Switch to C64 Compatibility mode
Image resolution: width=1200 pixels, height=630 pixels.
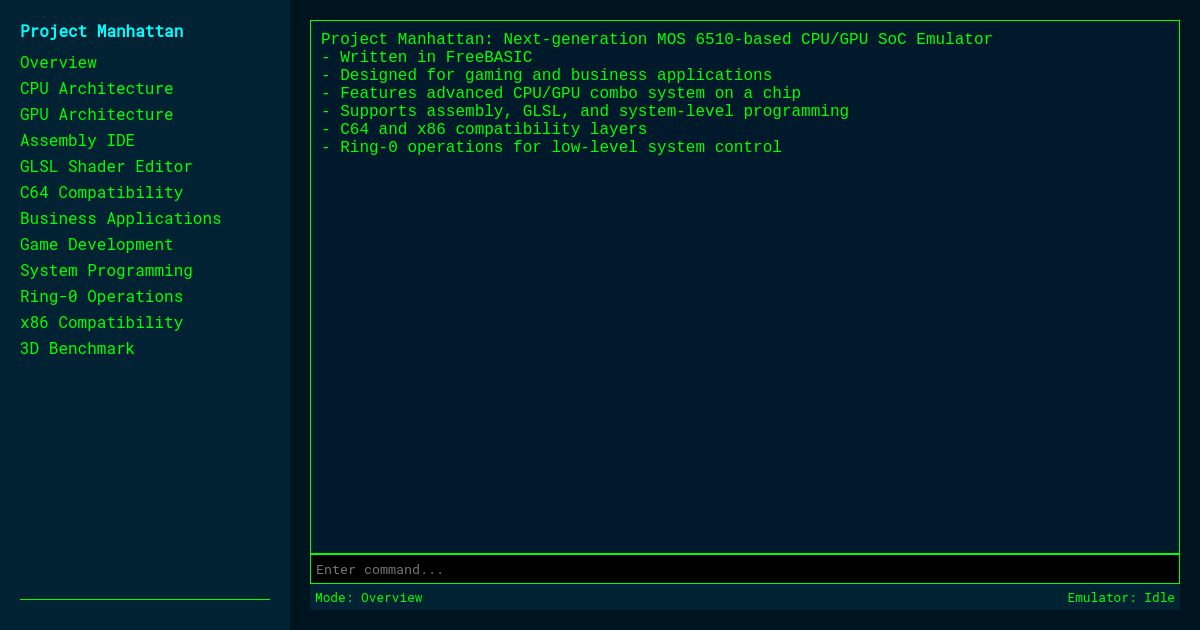click(x=101, y=192)
